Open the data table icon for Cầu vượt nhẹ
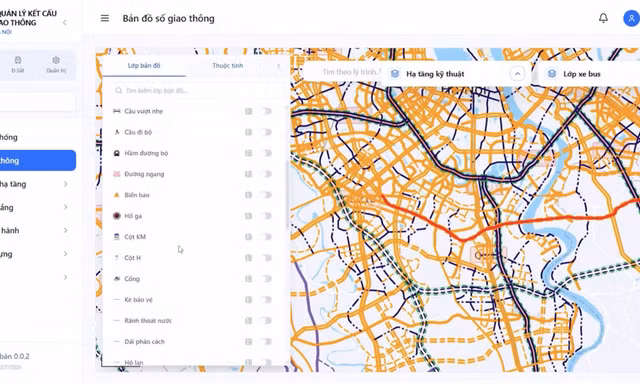Image resolution: width=640 pixels, height=384 pixels. 249,111
